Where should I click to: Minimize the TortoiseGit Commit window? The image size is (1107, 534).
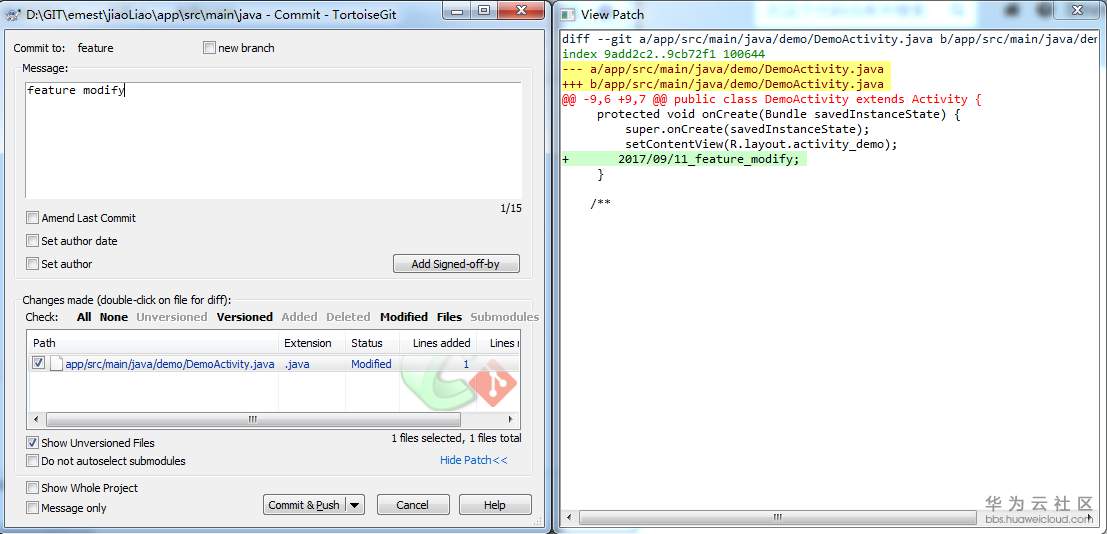458,10
